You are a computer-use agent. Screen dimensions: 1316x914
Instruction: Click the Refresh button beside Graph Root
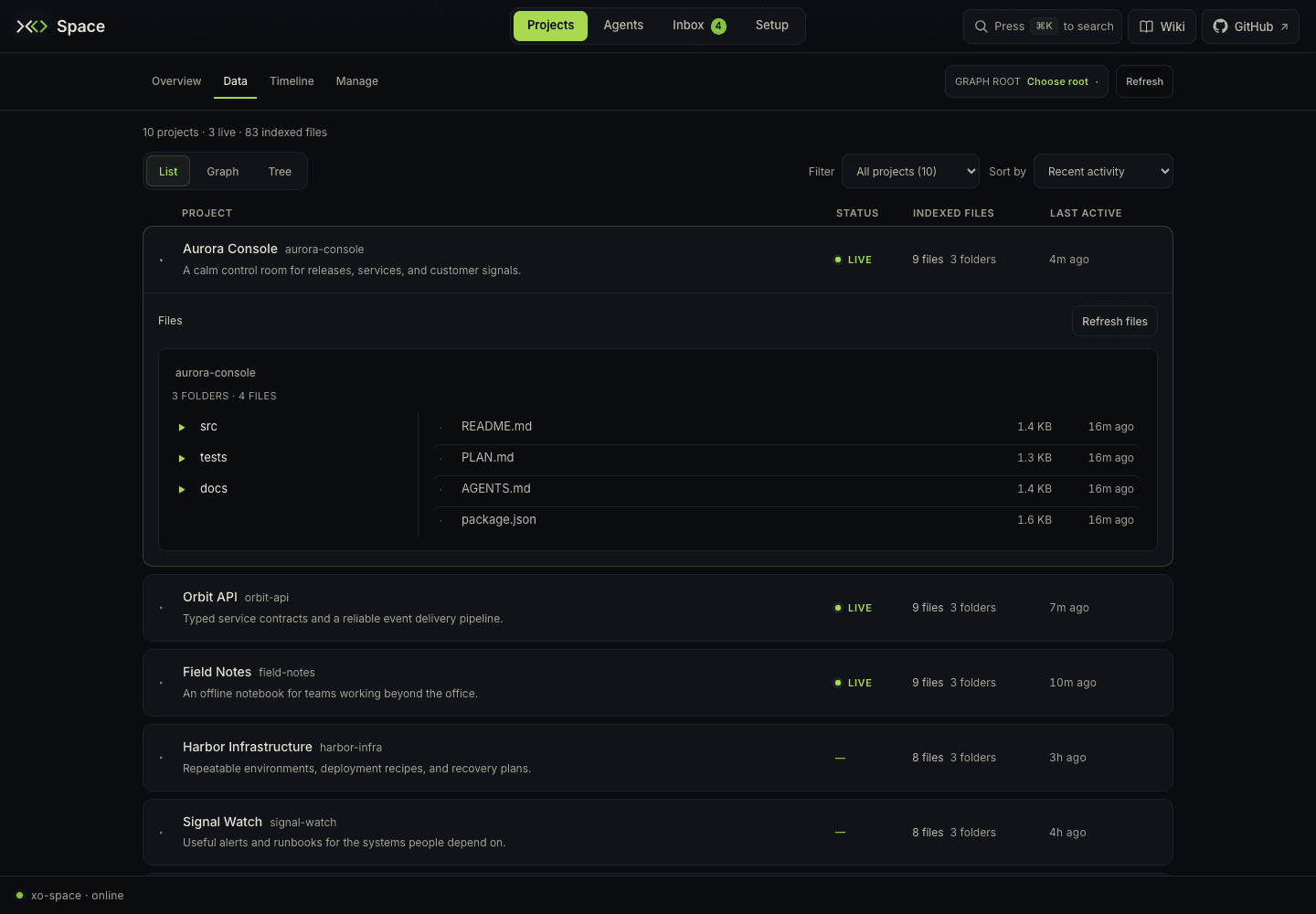click(1144, 81)
